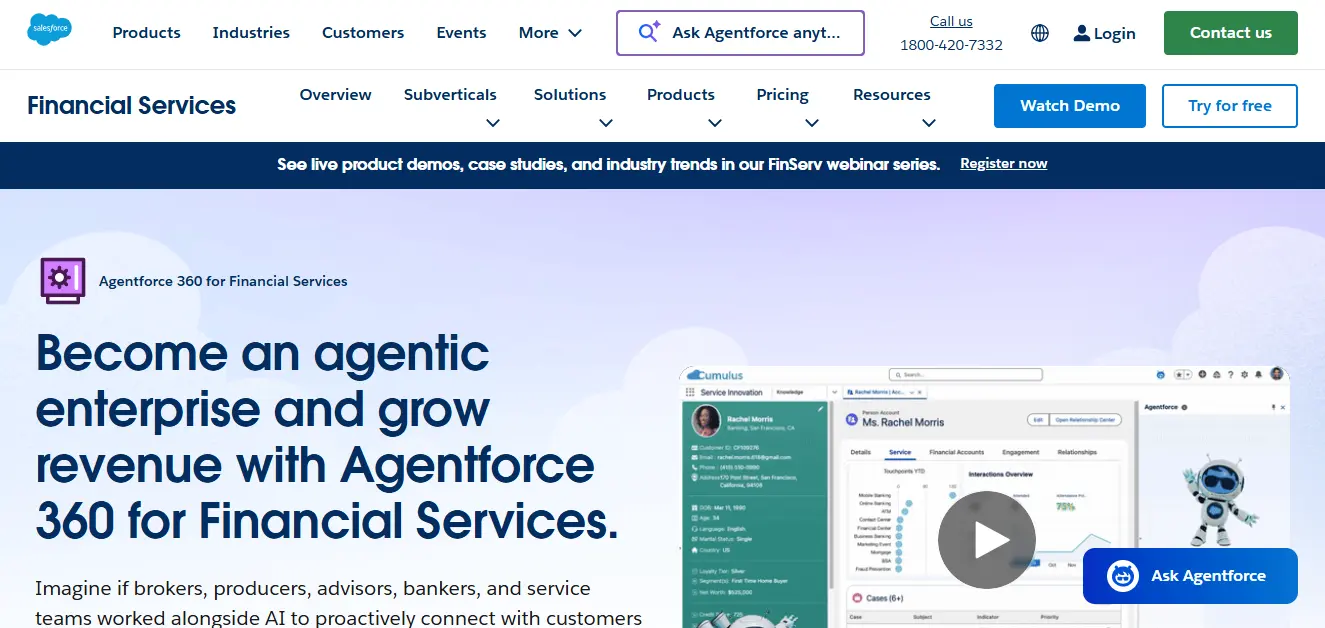The width and height of the screenshot is (1325, 628).
Task: Open the Pricing dropdown chevron
Action: coord(812,122)
